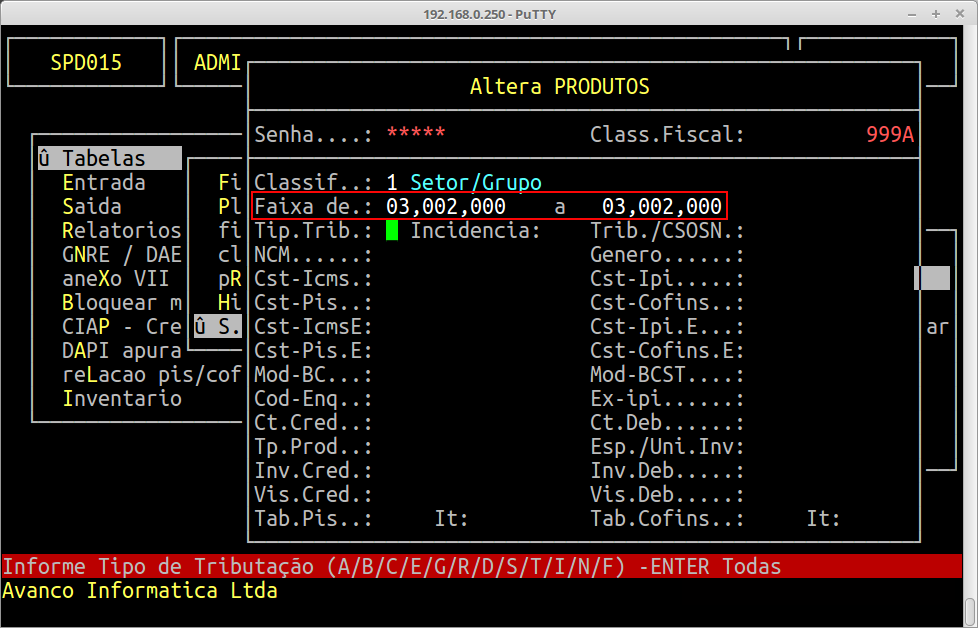Choose Saida from the left menu

tap(92, 207)
